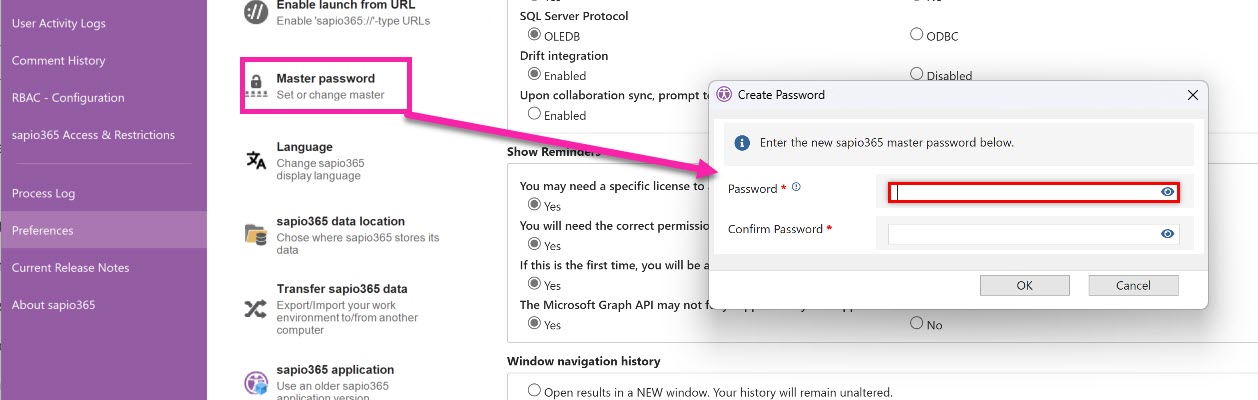Click the sapio365 data location folder icon

coord(256,235)
